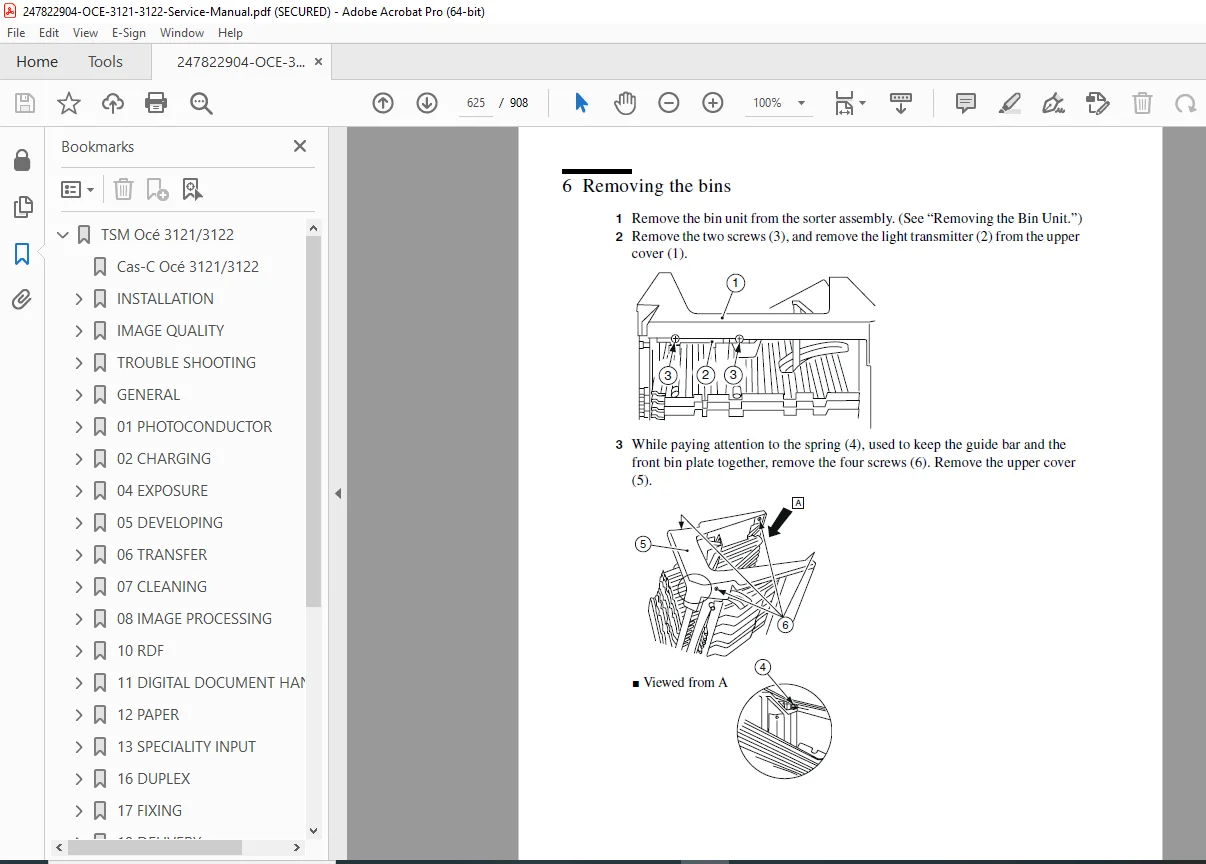Star this file with bookmark star icon

click(68, 103)
